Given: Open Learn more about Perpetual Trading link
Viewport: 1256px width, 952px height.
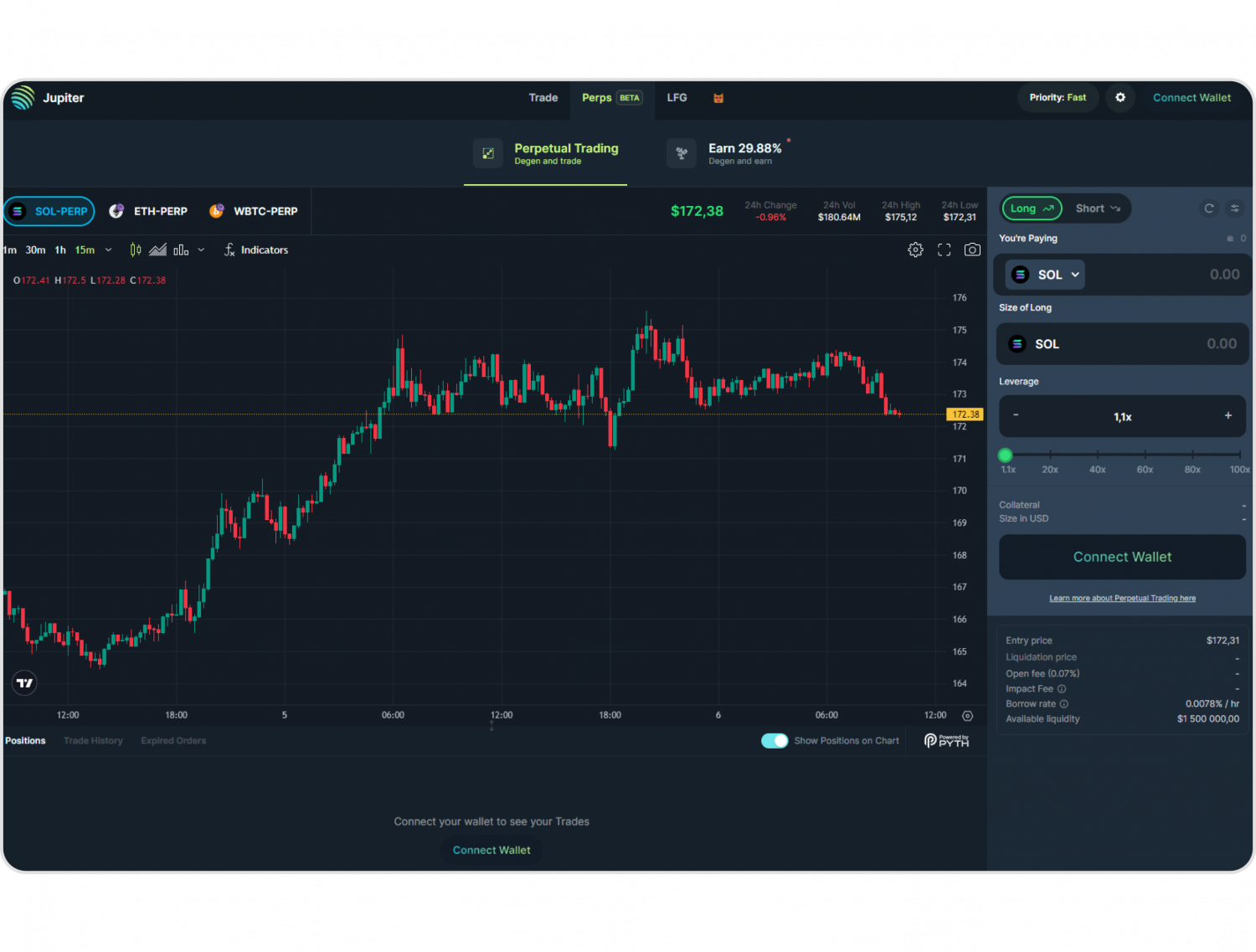Looking at the screenshot, I should [1123, 599].
